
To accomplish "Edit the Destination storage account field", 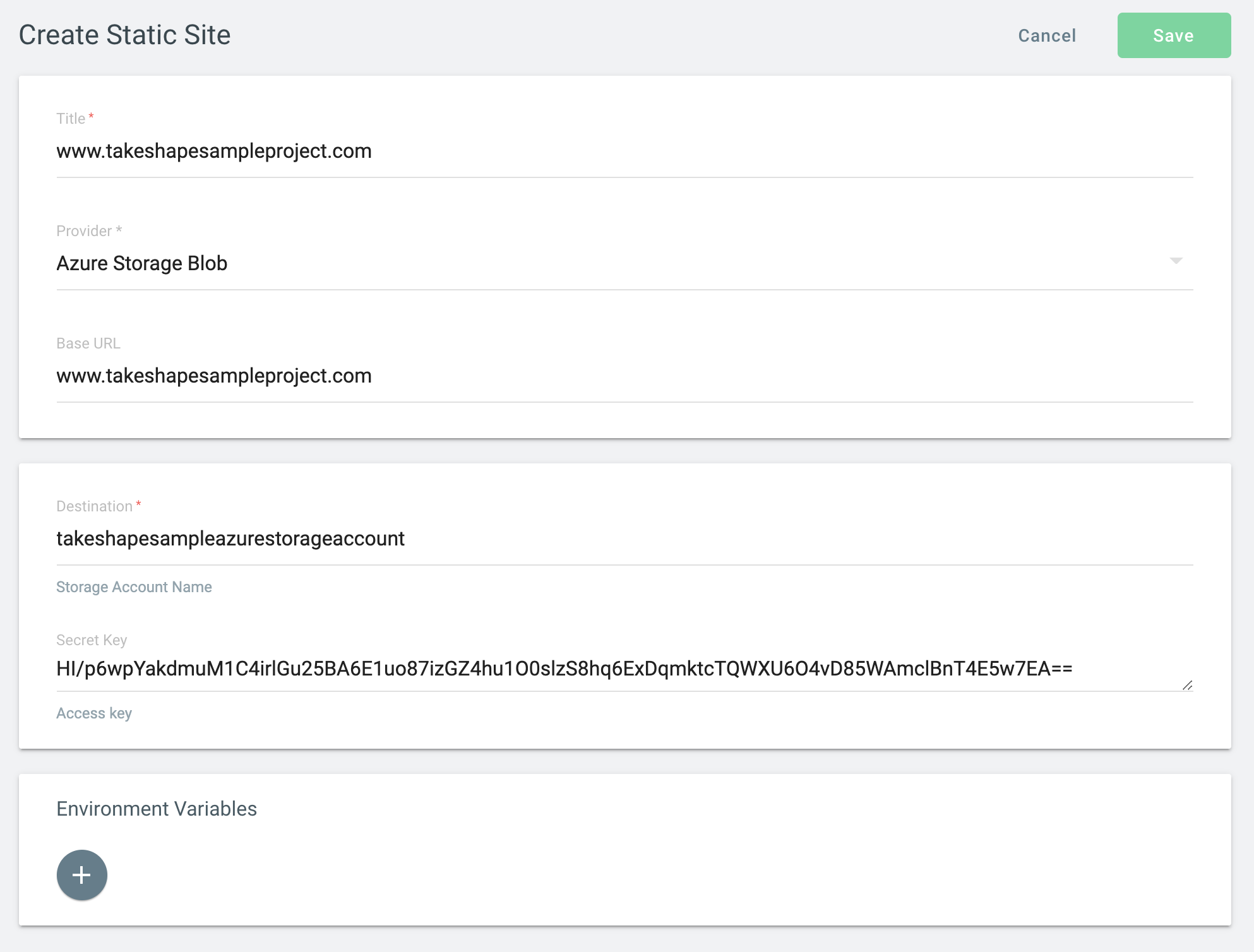I will (x=624, y=539).
